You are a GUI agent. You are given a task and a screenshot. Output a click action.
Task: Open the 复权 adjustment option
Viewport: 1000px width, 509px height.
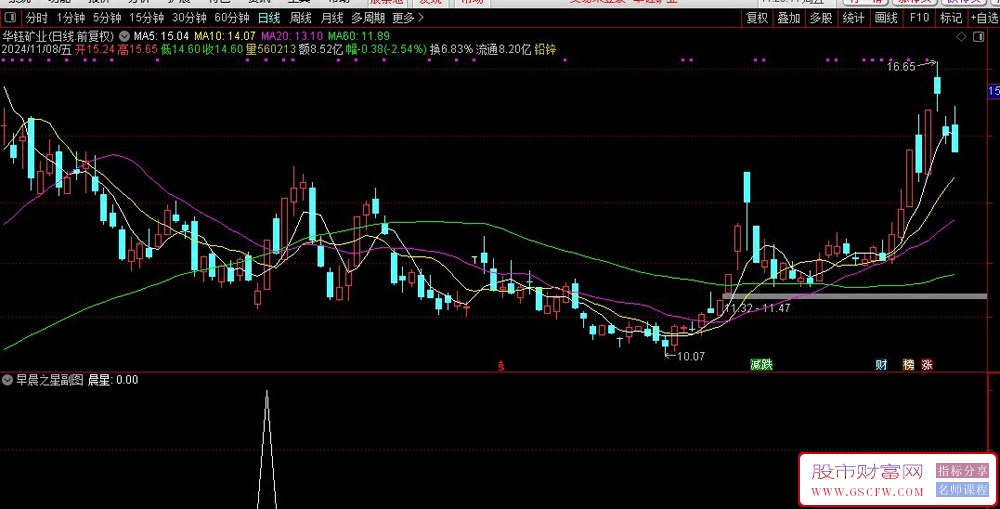(758, 18)
